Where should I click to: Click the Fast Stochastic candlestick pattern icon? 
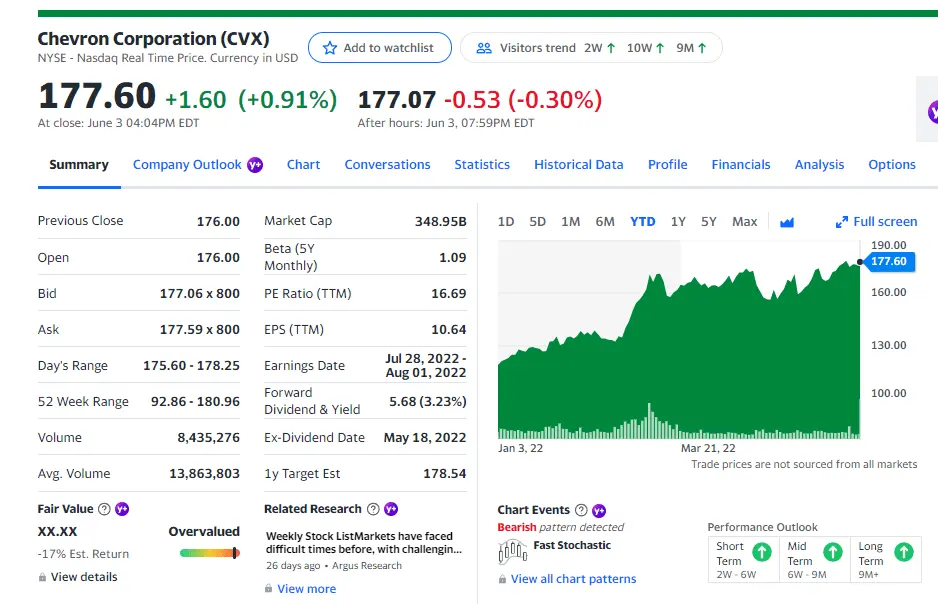click(x=512, y=550)
